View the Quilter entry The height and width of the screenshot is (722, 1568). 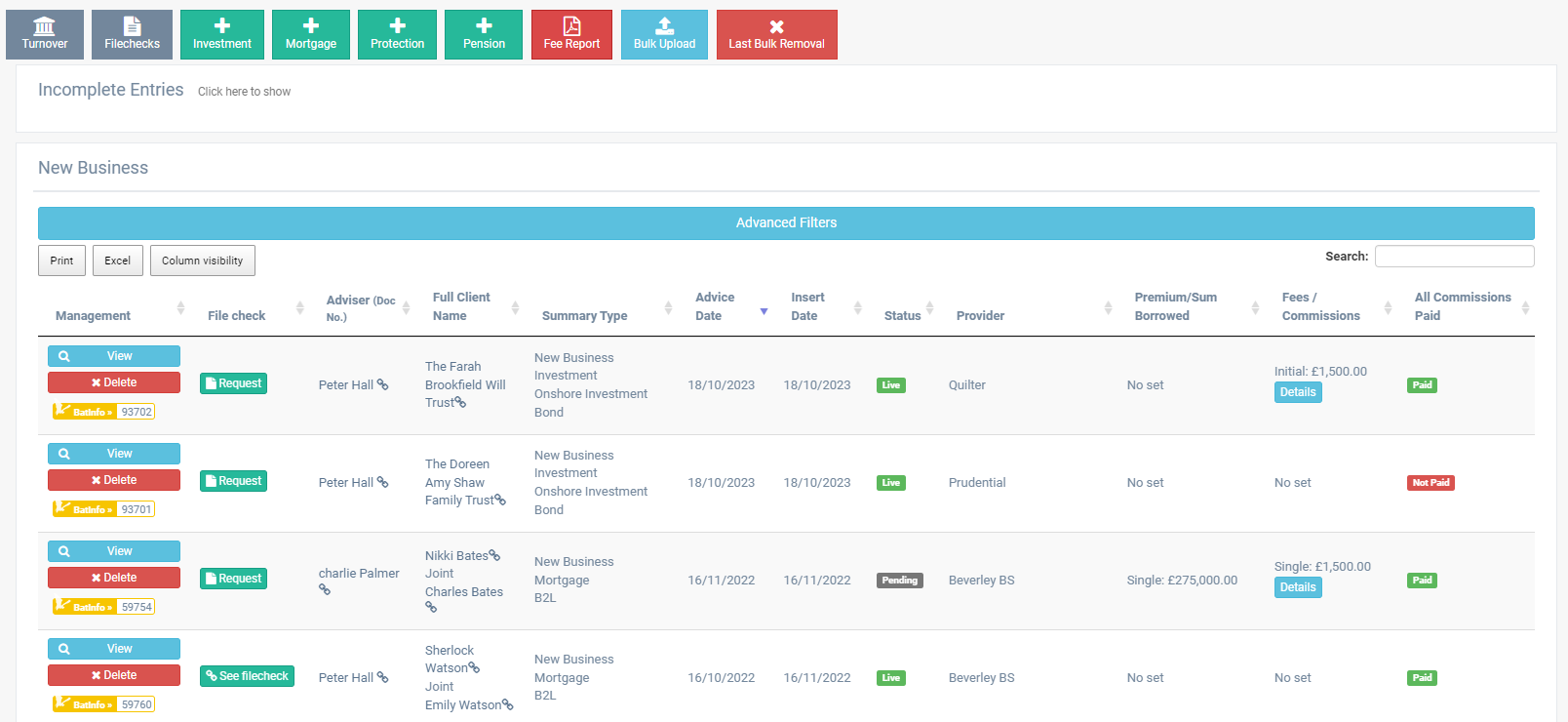(x=114, y=356)
